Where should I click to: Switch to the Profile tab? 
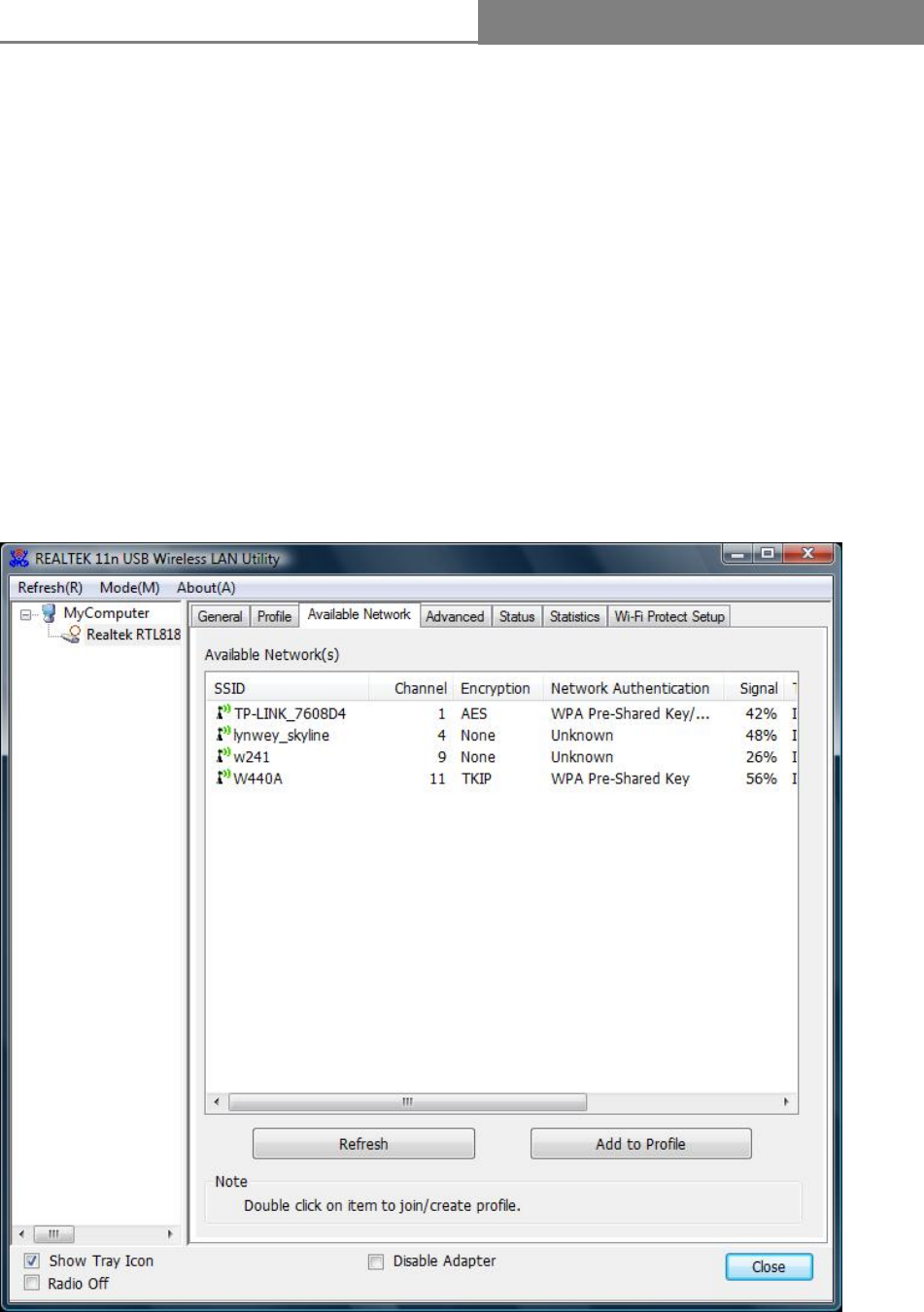tap(274, 616)
